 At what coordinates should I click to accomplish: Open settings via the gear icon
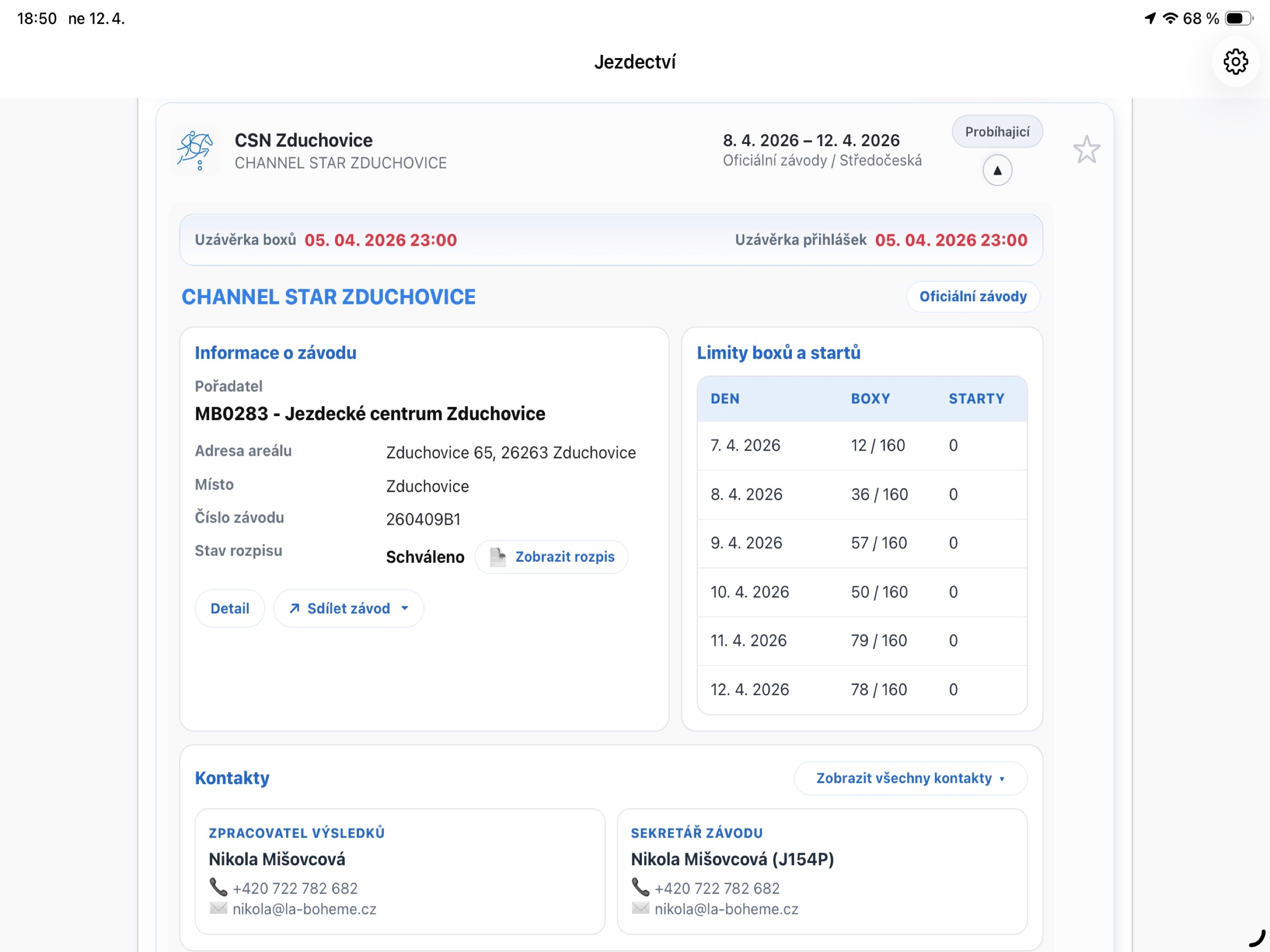click(1235, 61)
